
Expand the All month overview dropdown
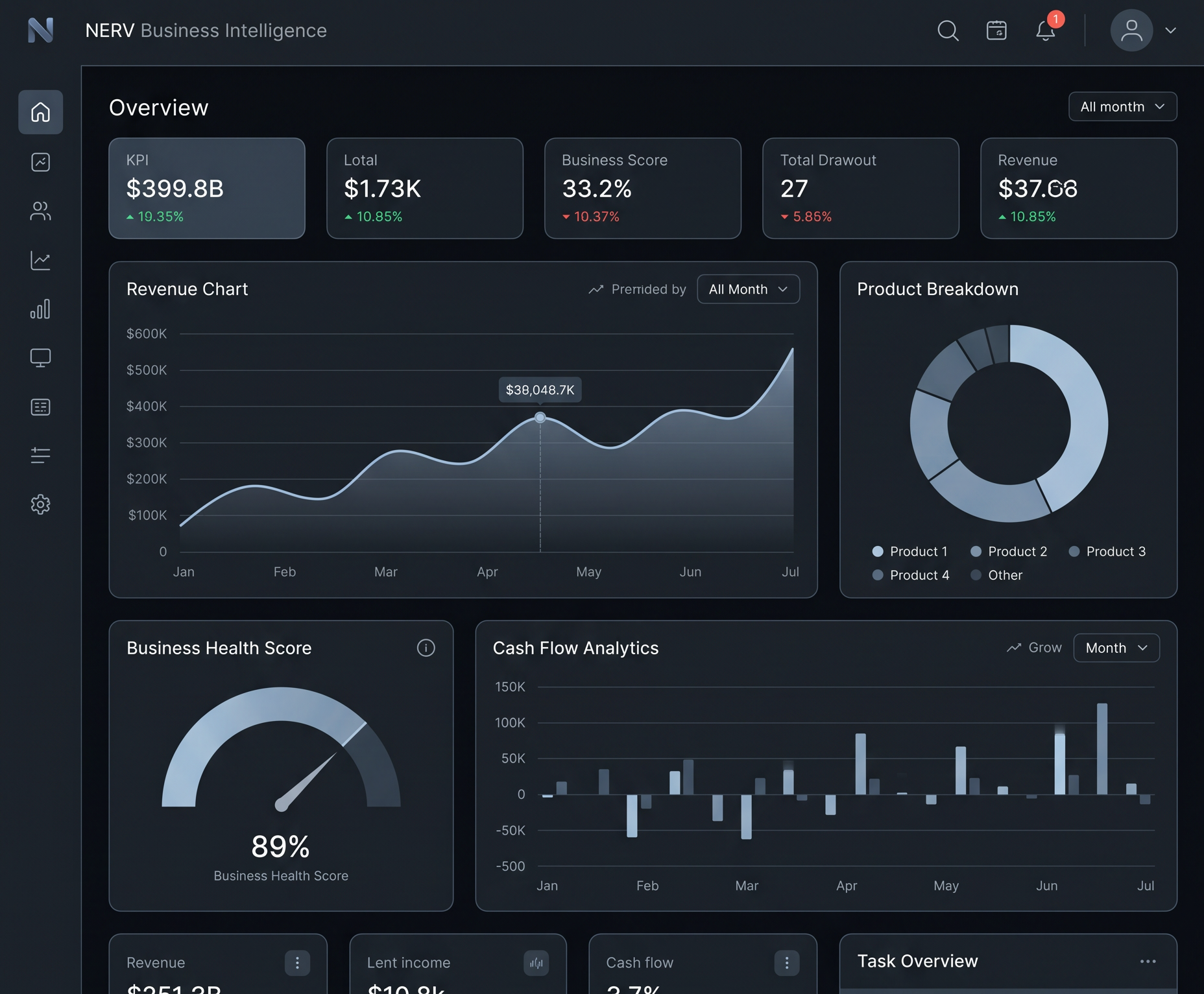coord(1122,106)
